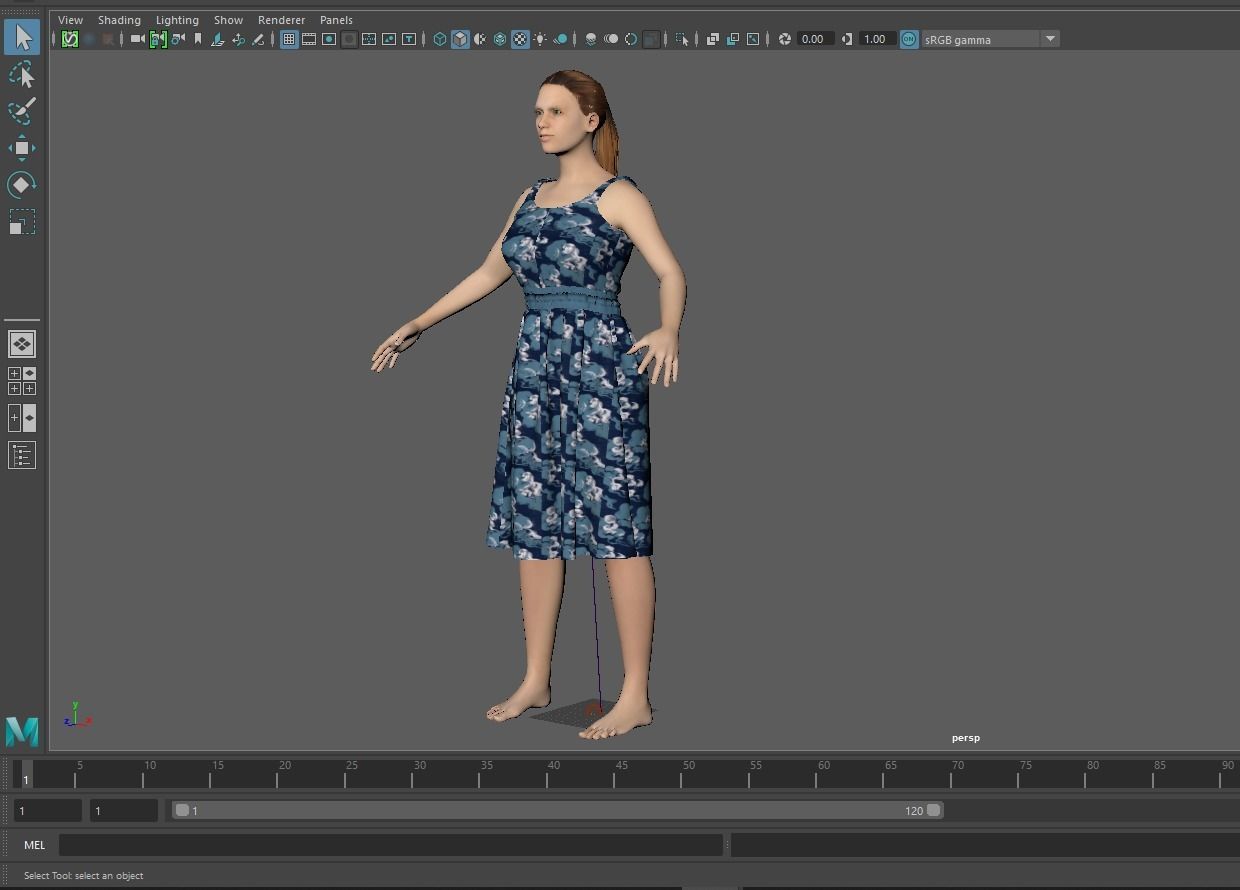Toggle Textured display checker icon
Viewport: 1240px width, 890px height.
click(x=520, y=39)
